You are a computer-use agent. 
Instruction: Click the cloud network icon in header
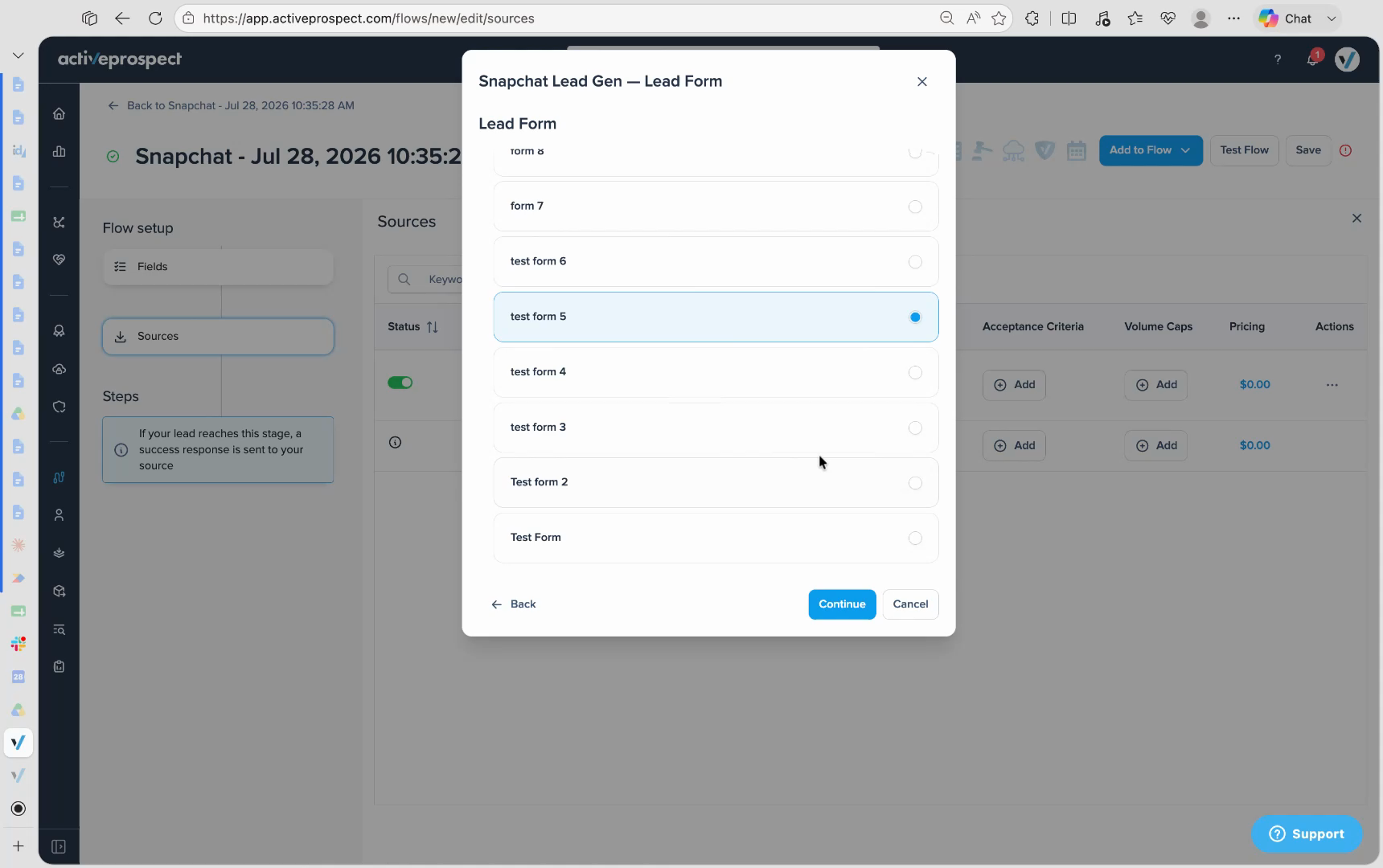(x=1013, y=150)
